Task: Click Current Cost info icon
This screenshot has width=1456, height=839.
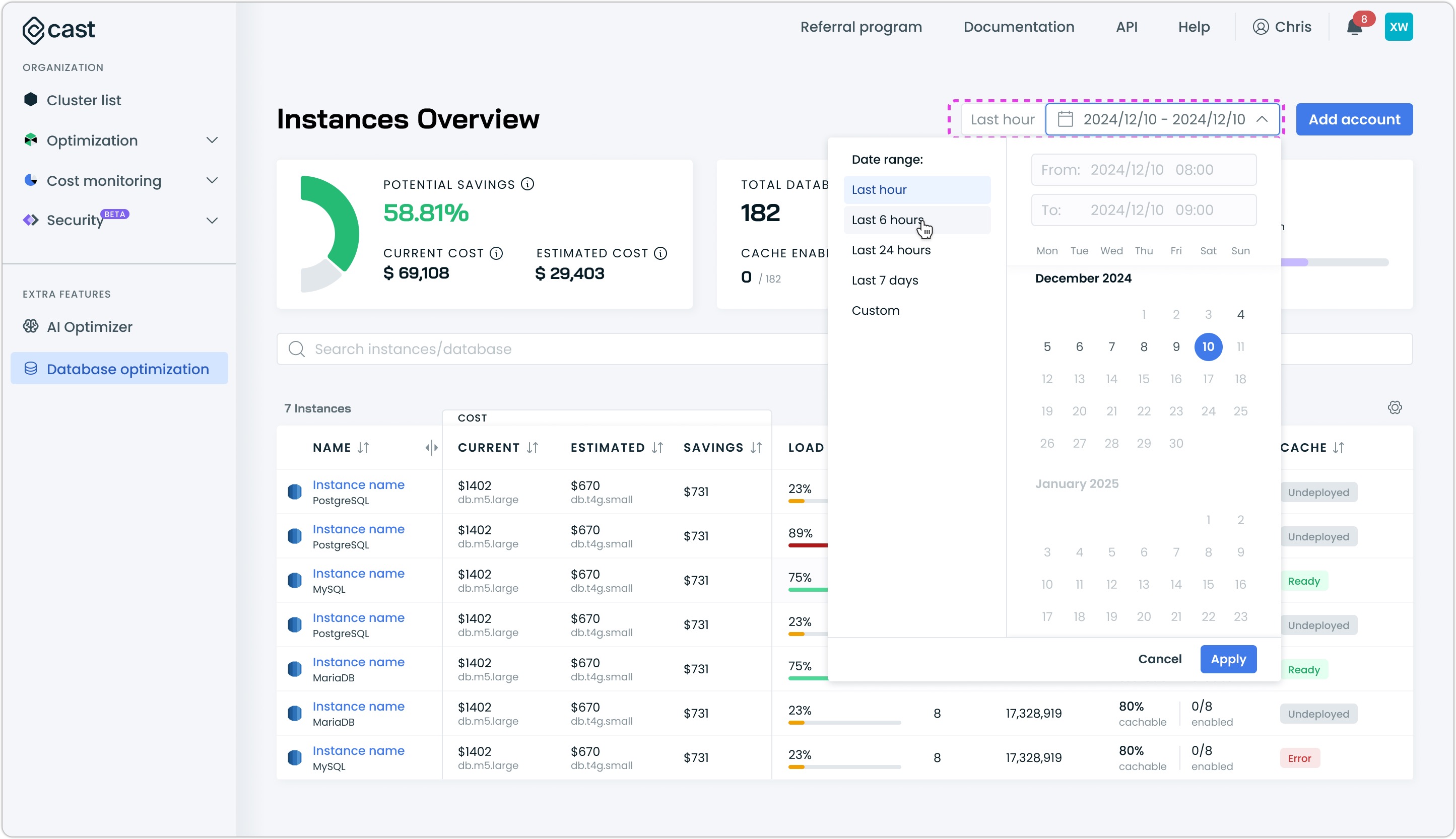Action: click(496, 253)
